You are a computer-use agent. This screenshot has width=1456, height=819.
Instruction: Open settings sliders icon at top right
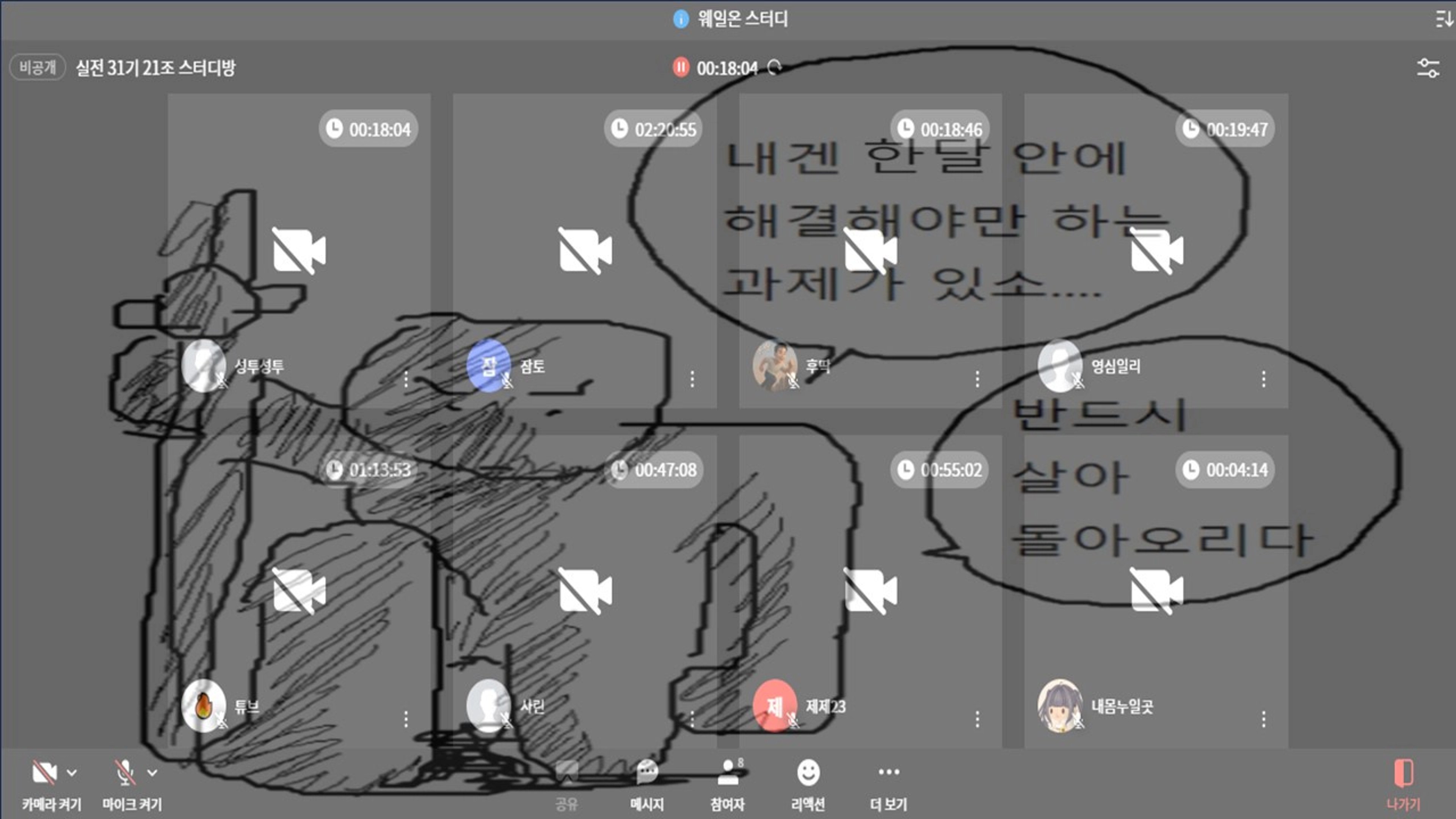[1428, 68]
